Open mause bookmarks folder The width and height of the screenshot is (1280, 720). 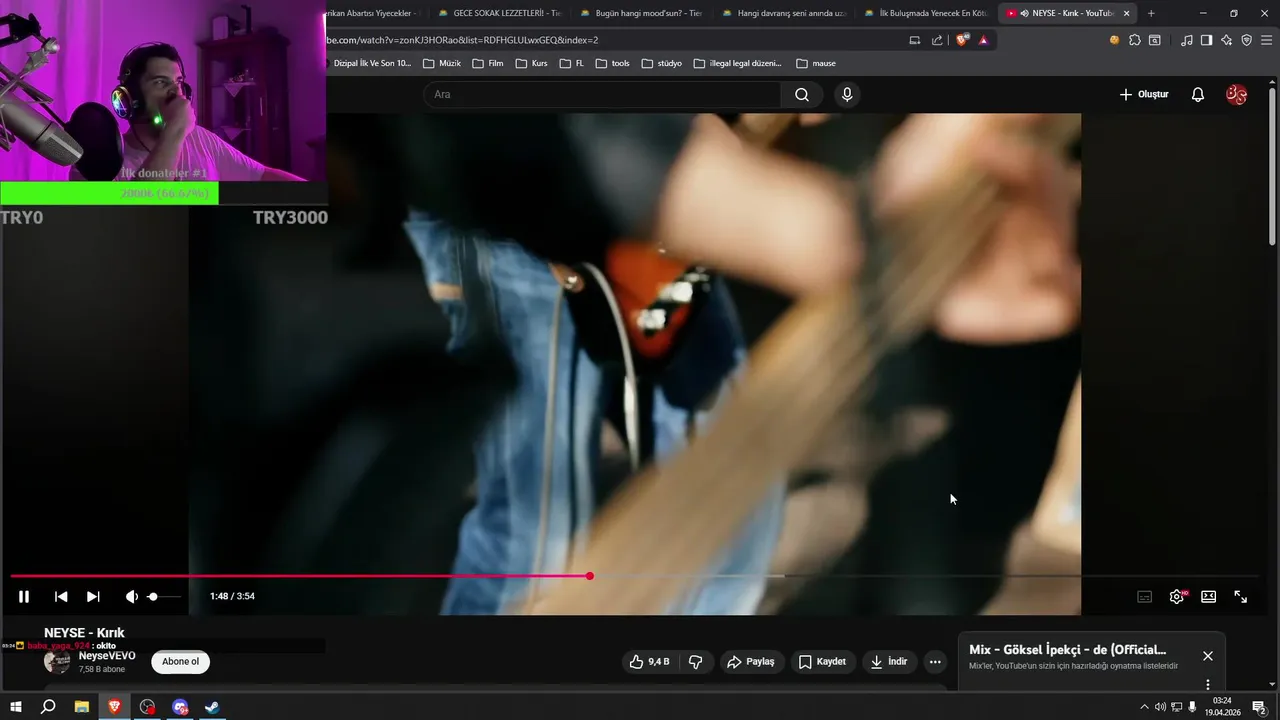[816, 63]
